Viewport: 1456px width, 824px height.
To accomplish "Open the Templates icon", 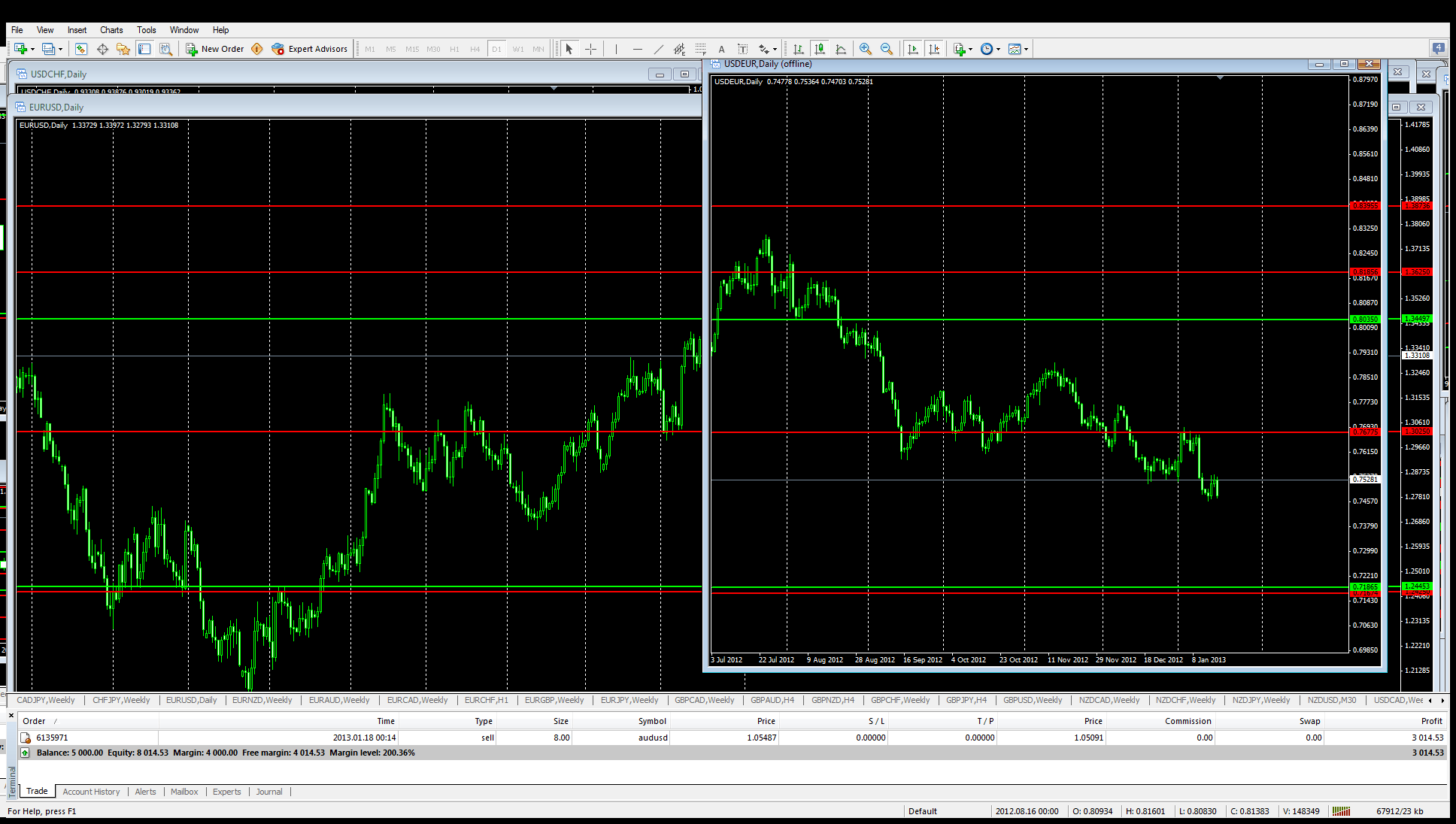I will (x=1015, y=49).
